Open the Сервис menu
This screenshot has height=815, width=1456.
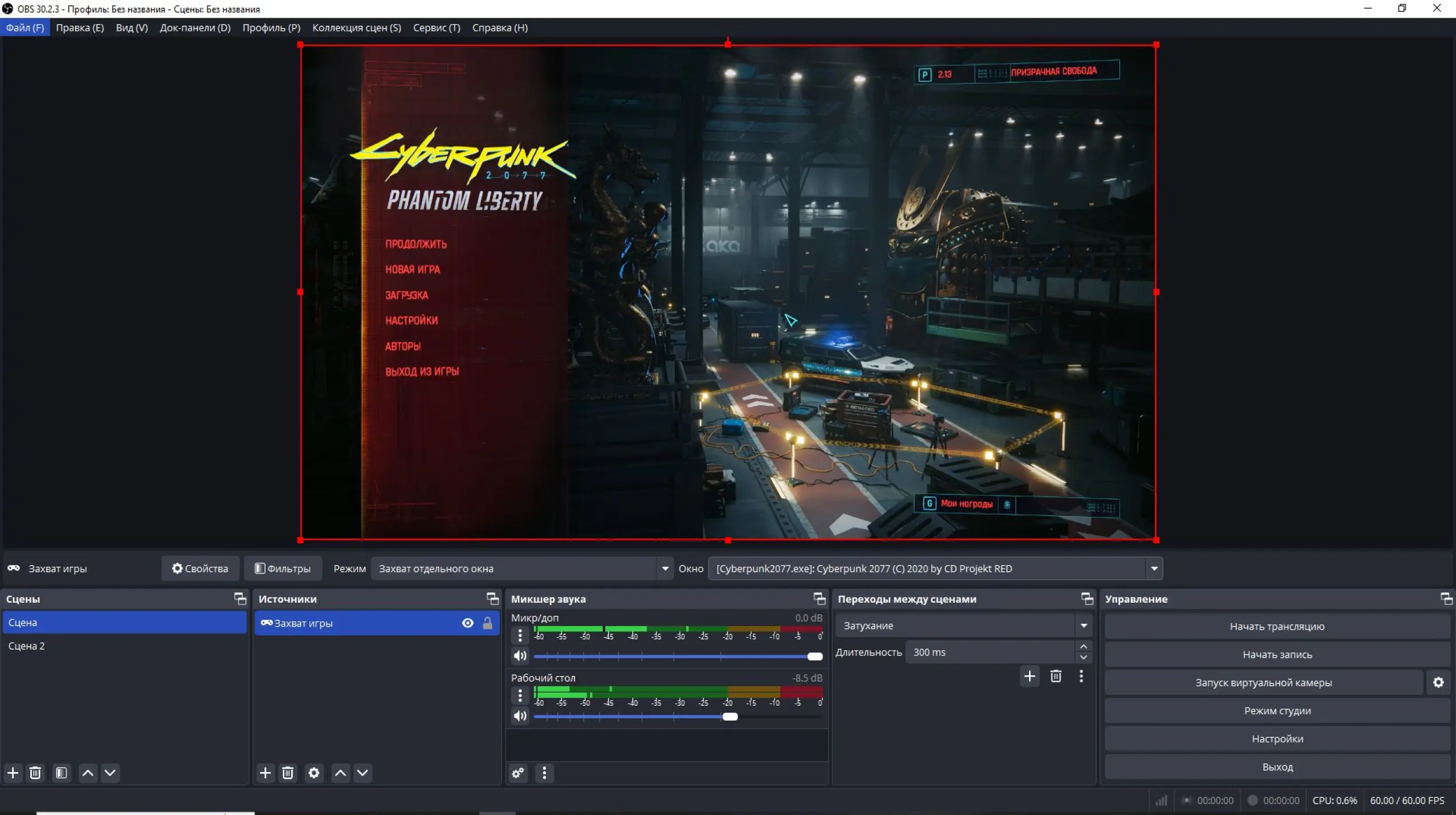pyautogui.click(x=436, y=27)
